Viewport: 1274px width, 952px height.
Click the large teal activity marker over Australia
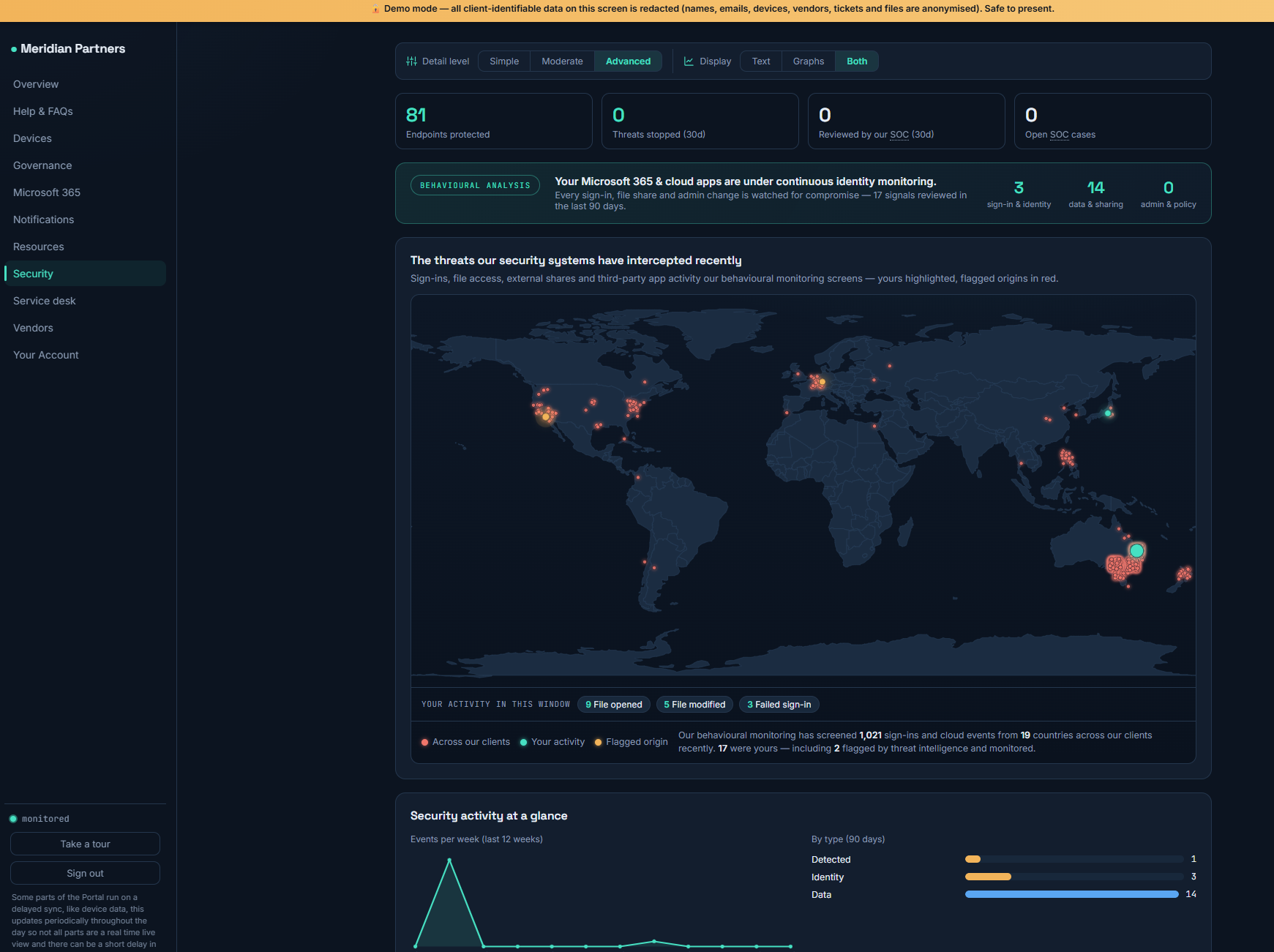1136,550
